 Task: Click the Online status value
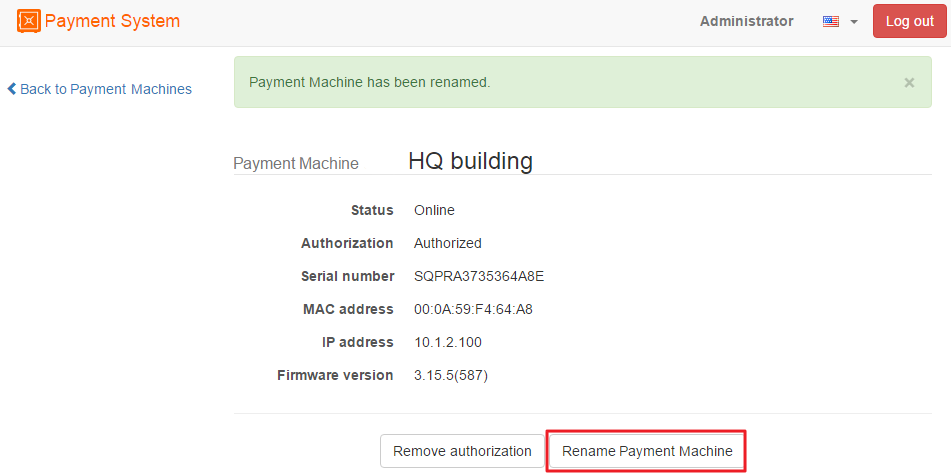pyautogui.click(x=434, y=210)
